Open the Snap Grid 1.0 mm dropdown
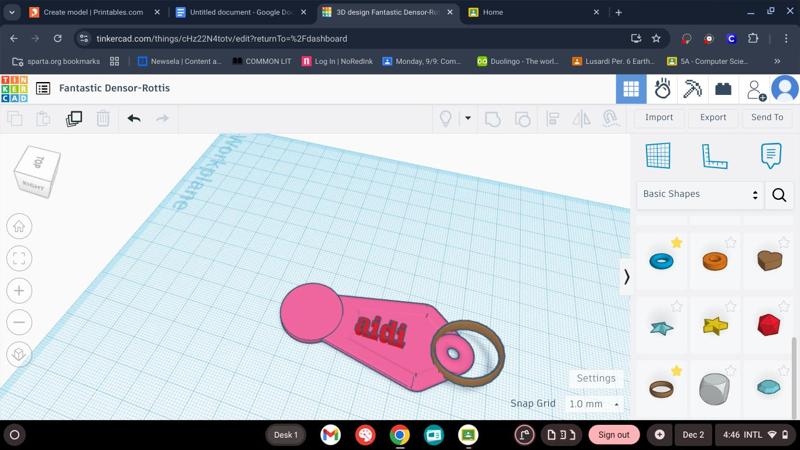 594,404
